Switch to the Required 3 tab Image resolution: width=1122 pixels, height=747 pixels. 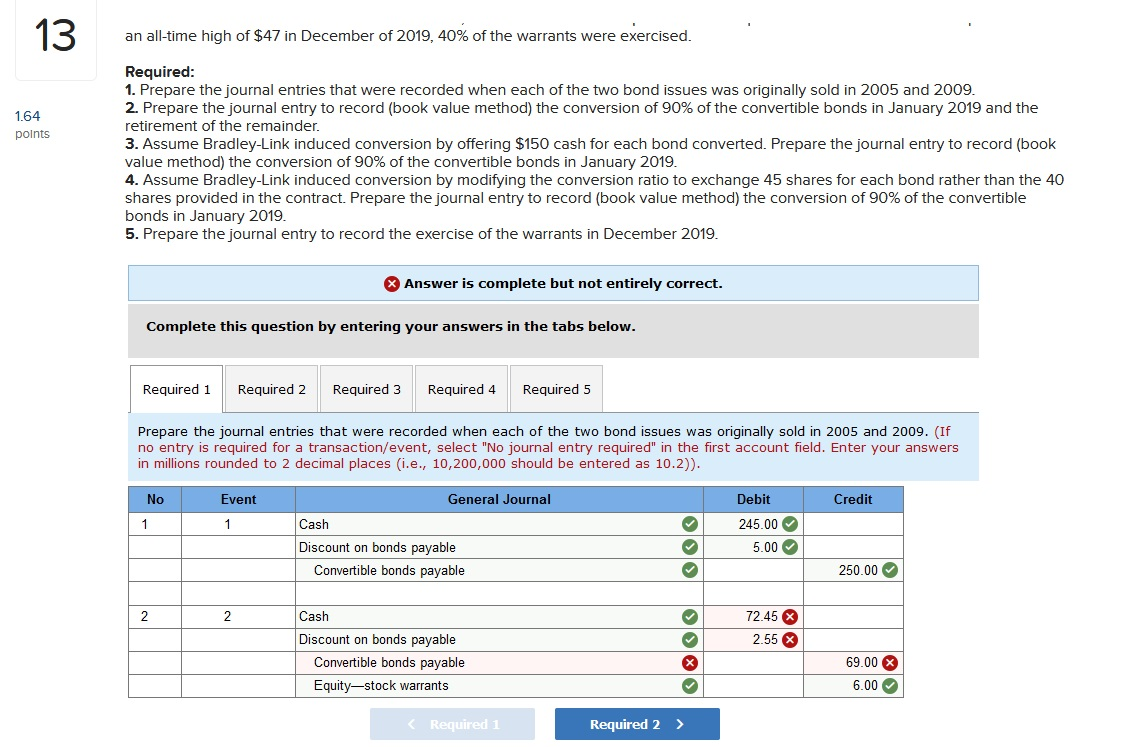click(x=366, y=389)
